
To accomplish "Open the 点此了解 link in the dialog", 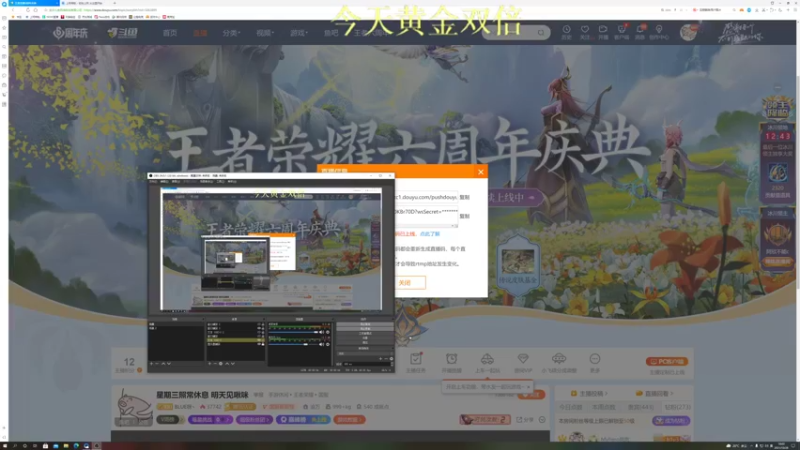I will [x=430, y=234].
